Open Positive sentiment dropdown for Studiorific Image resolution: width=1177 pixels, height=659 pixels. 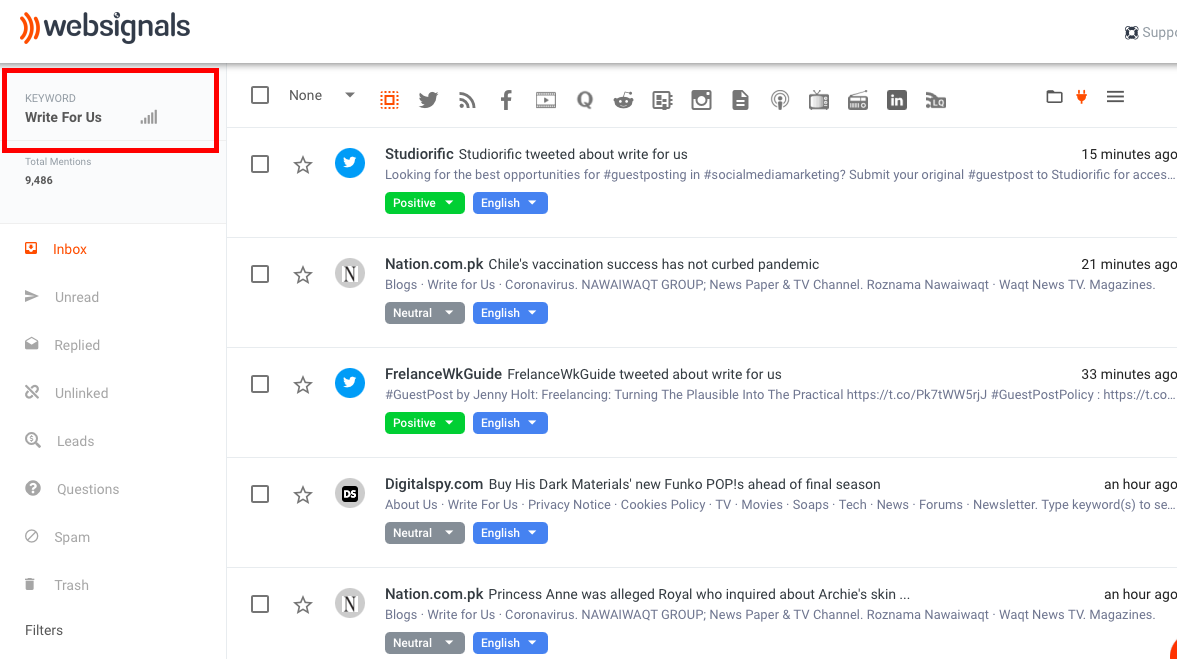(x=425, y=203)
